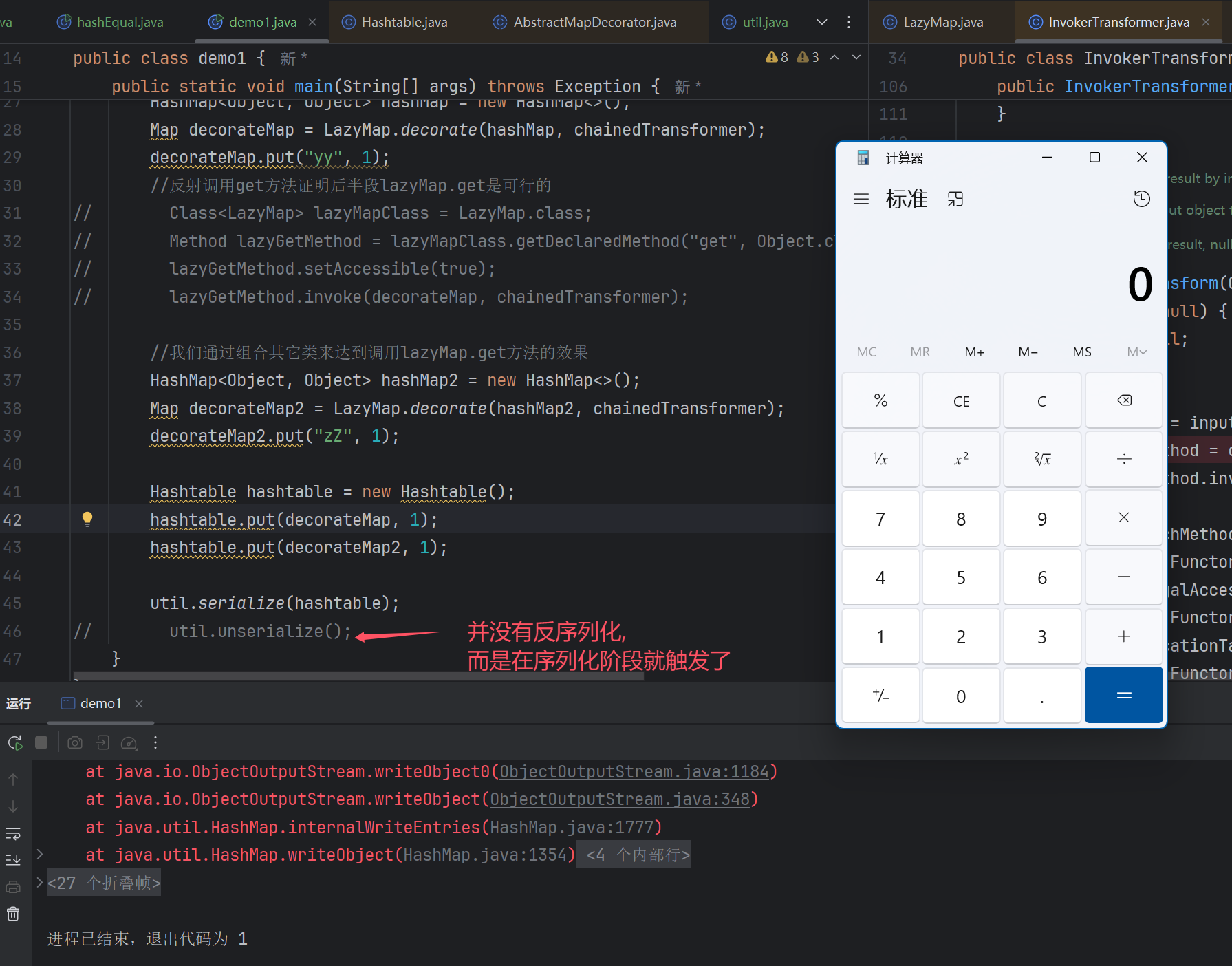Switch to util.java tab

coord(755,22)
